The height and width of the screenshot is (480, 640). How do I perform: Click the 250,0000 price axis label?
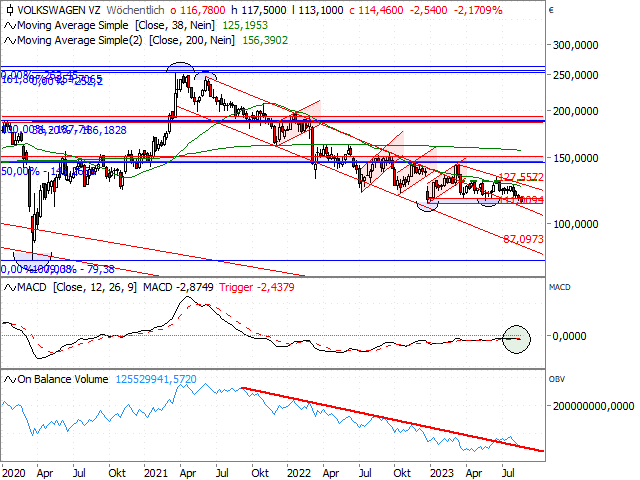click(576, 75)
